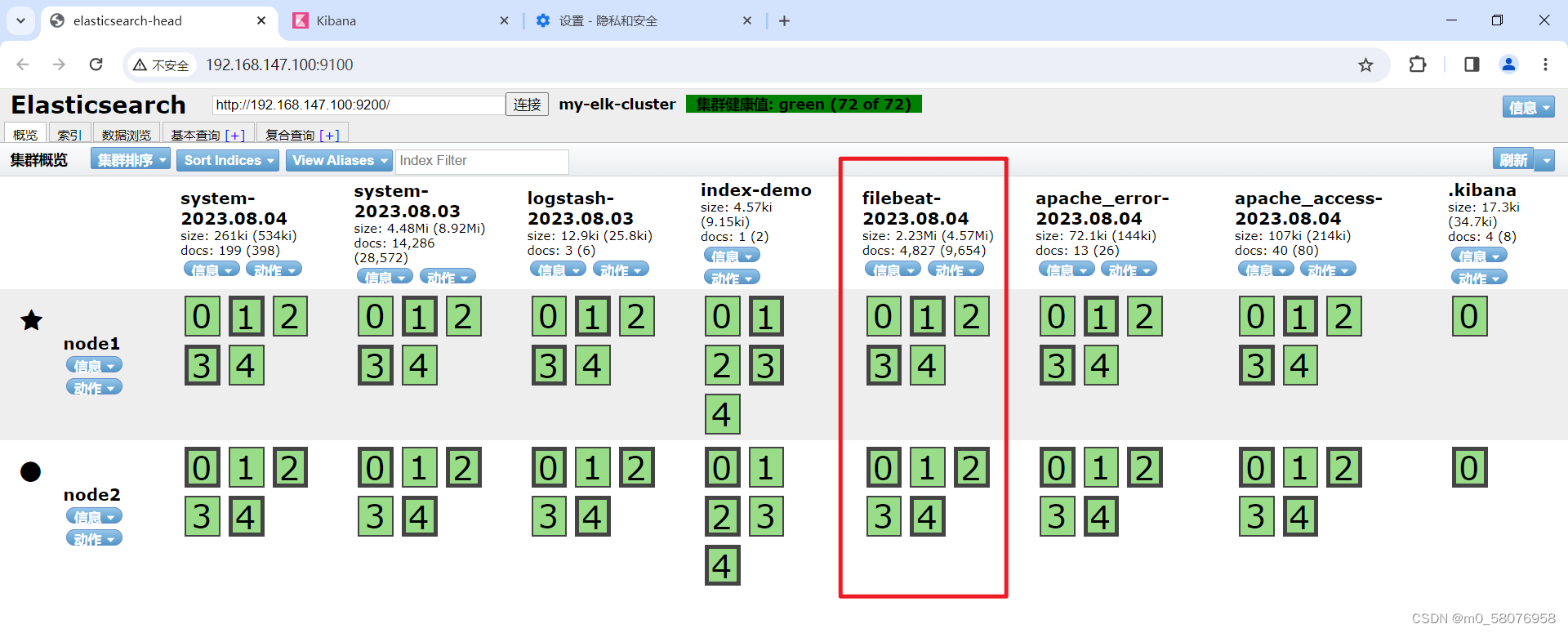This screenshot has height=633, width=1568.
Task: Select shard 4 of index-demo on node1
Action: [722, 414]
